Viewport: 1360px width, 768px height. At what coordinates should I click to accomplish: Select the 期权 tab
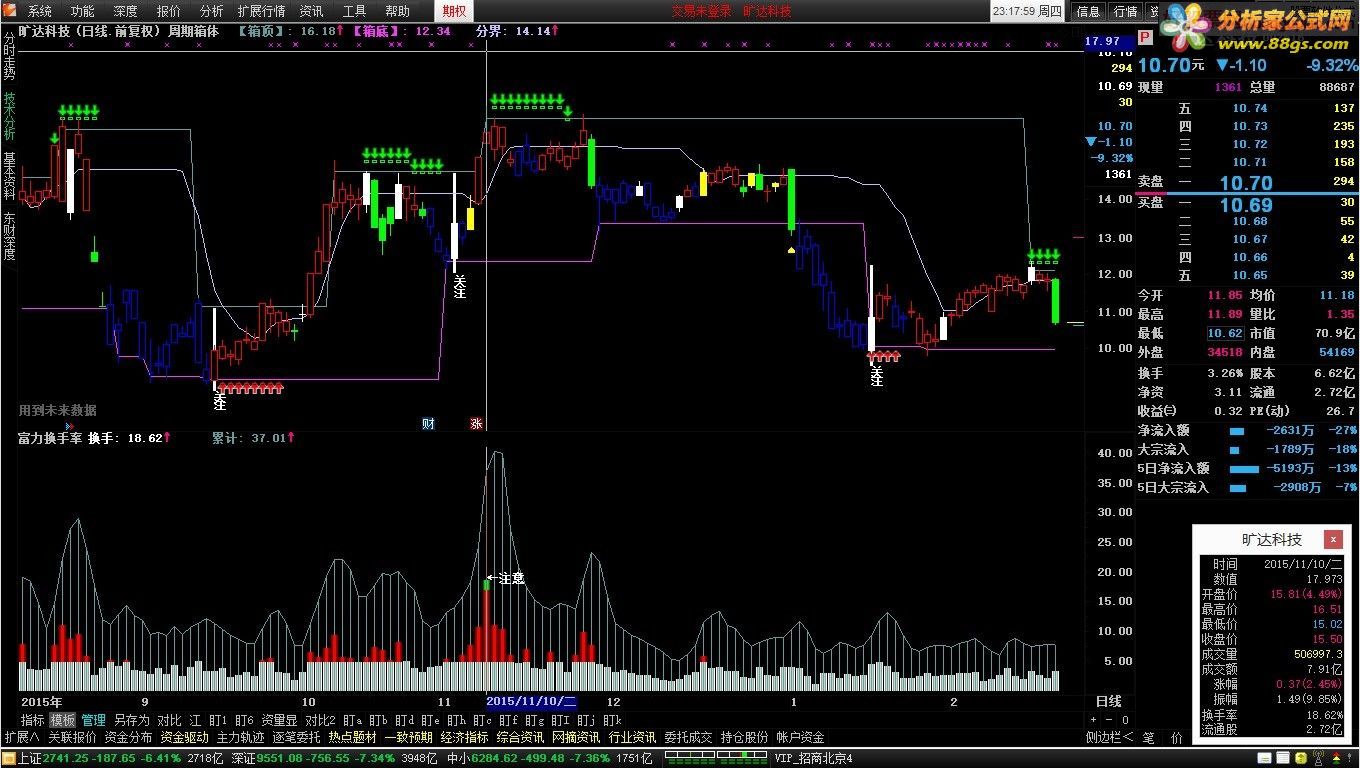coord(453,11)
